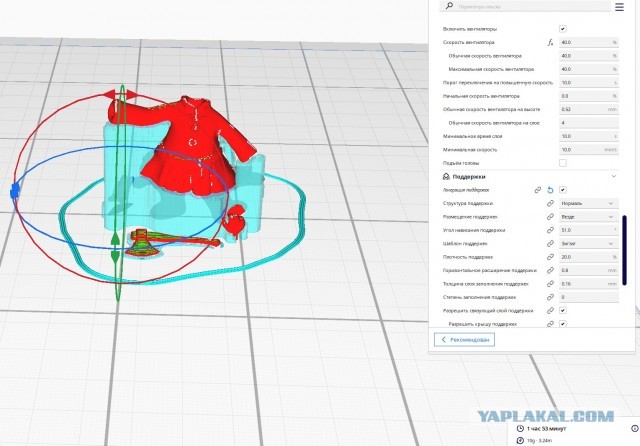Screen dimensions: 640x446
Task: Click the regular fan speed at layer field 4
Action: (589, 123)
